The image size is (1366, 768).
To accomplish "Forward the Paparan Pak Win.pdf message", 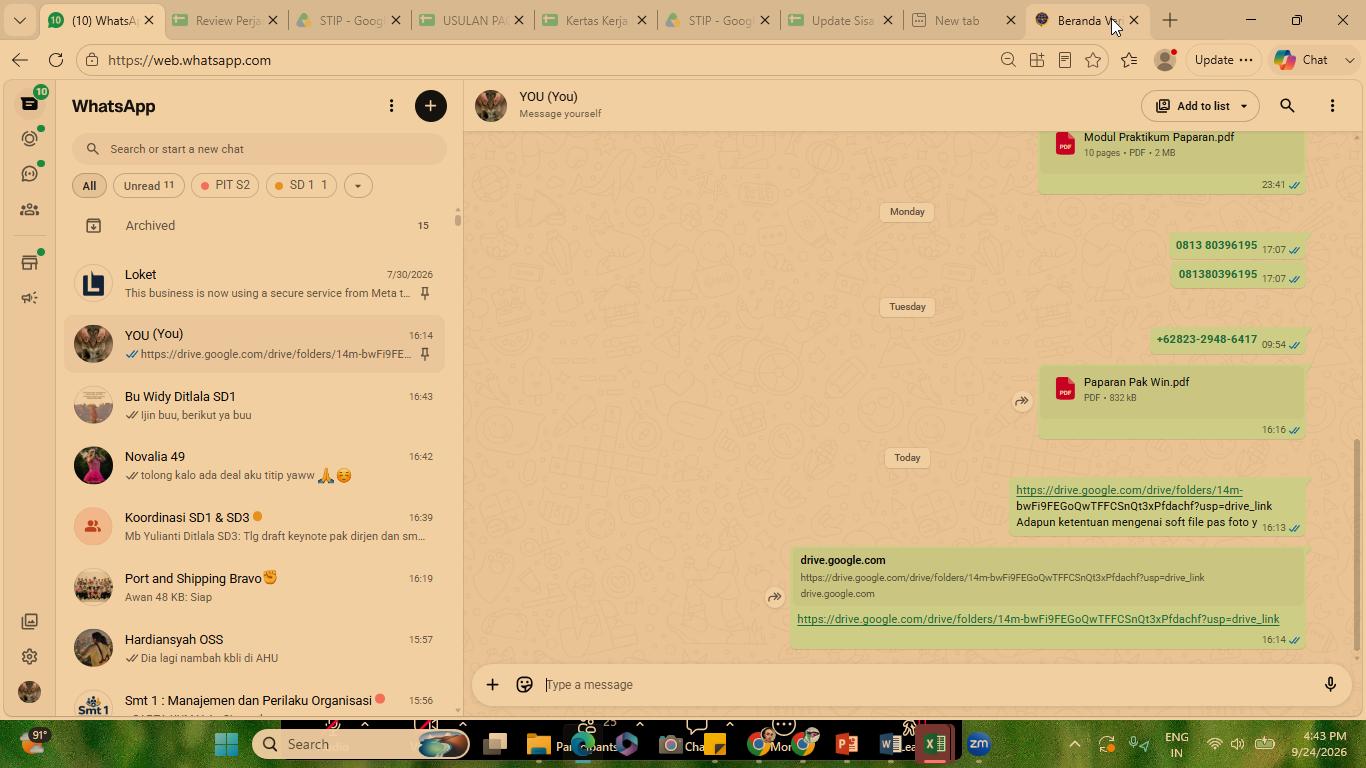I will click(x=1022, y=401).
